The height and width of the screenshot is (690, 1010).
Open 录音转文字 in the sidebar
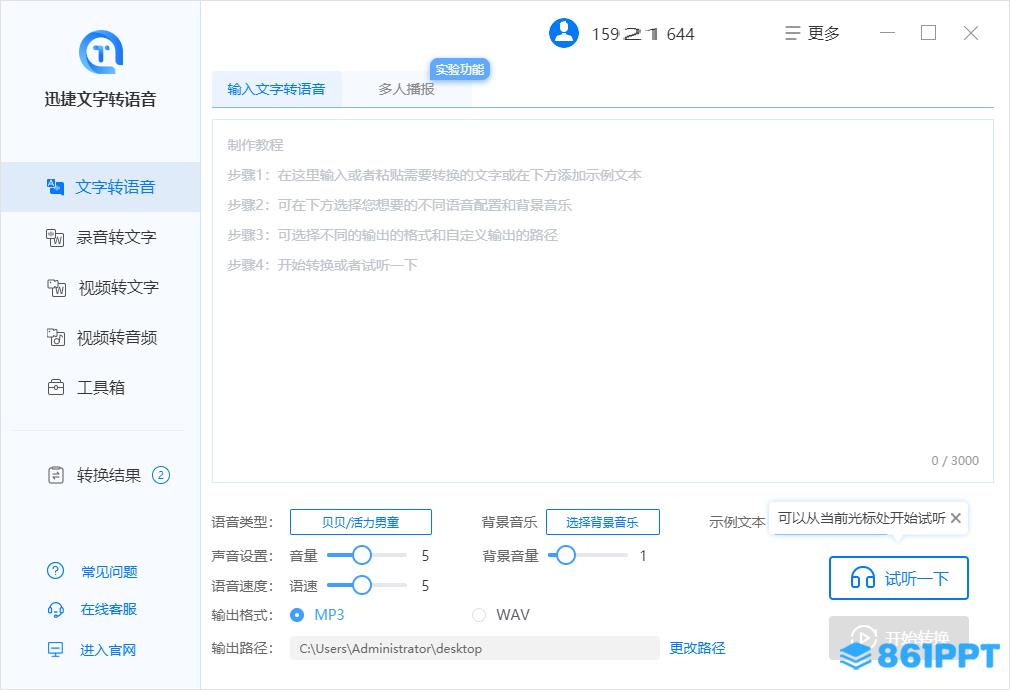[x=100, y=237]
